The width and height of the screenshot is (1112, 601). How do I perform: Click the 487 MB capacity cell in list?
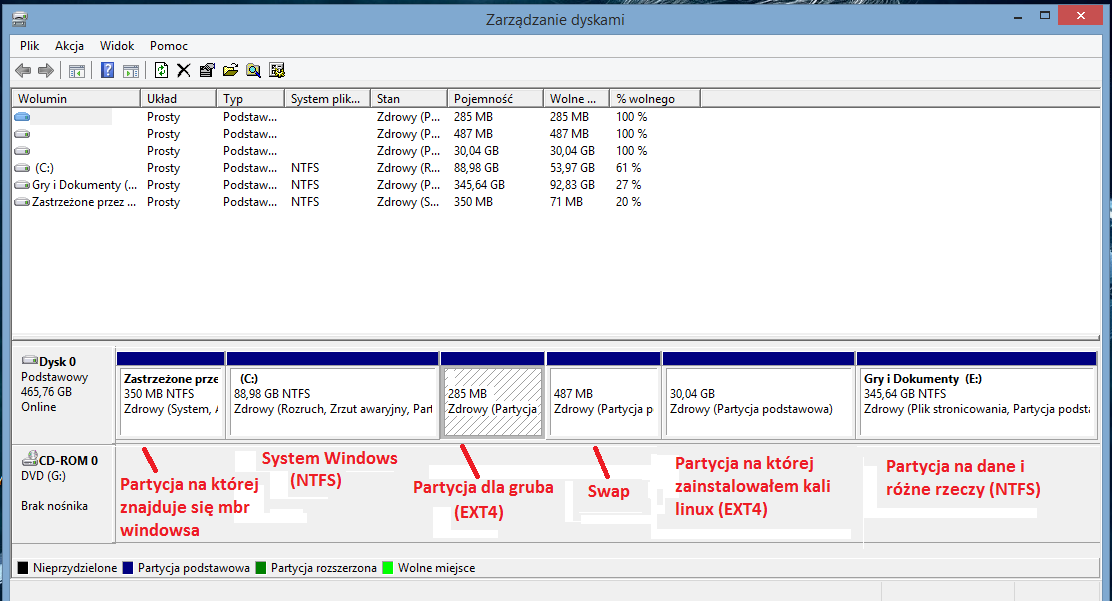pos(473,134)
